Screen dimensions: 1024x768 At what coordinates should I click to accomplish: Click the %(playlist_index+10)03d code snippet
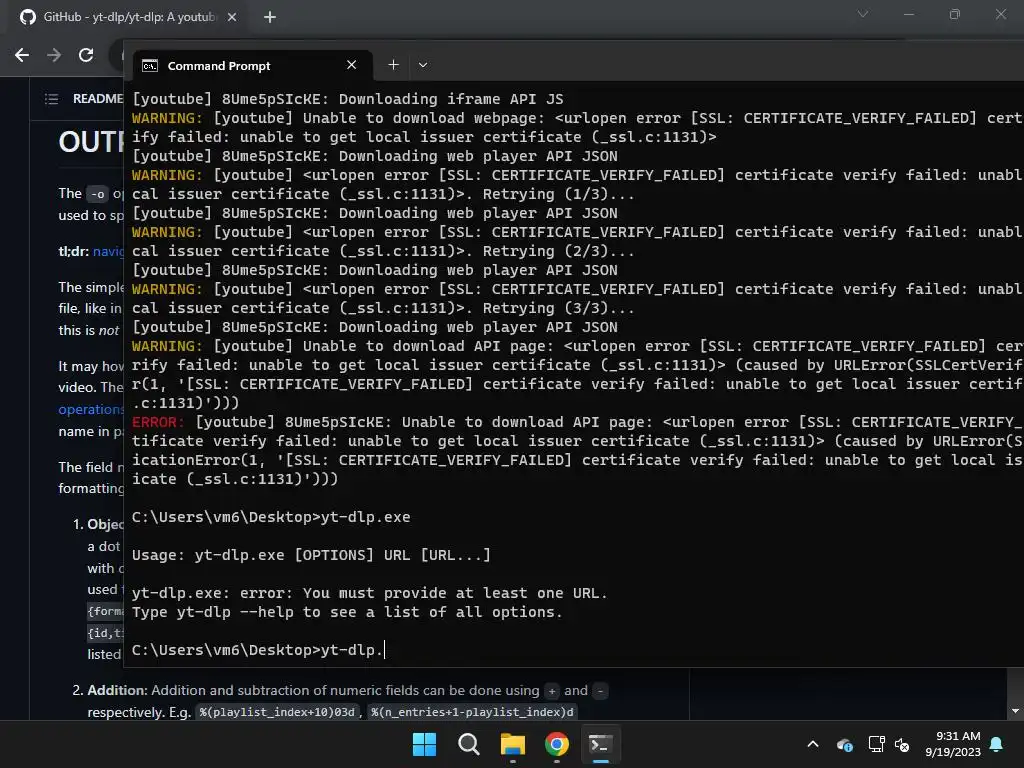coord(279,712)
